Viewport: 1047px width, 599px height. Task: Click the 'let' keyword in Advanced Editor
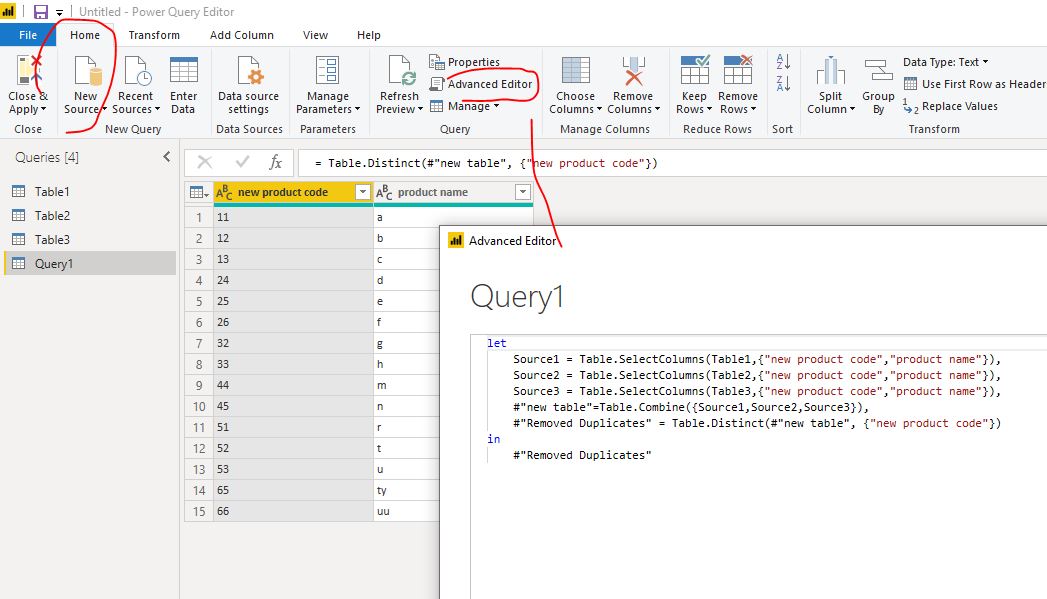coord(497,343)
